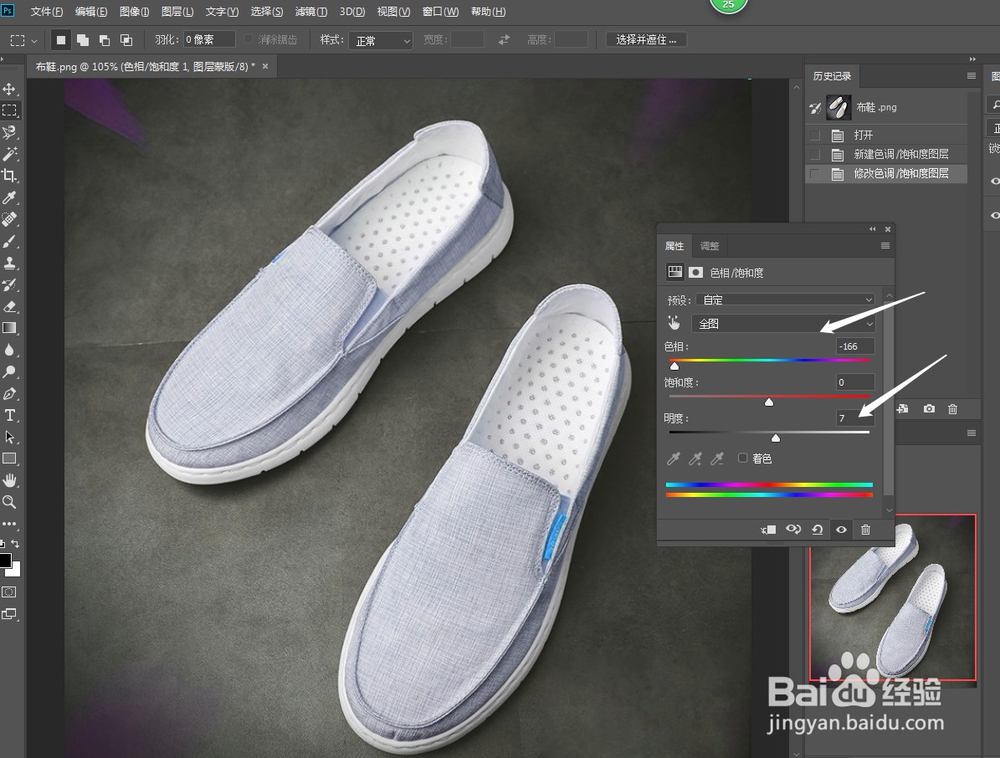Clip adjustment to the layer below

coord(768,529)
